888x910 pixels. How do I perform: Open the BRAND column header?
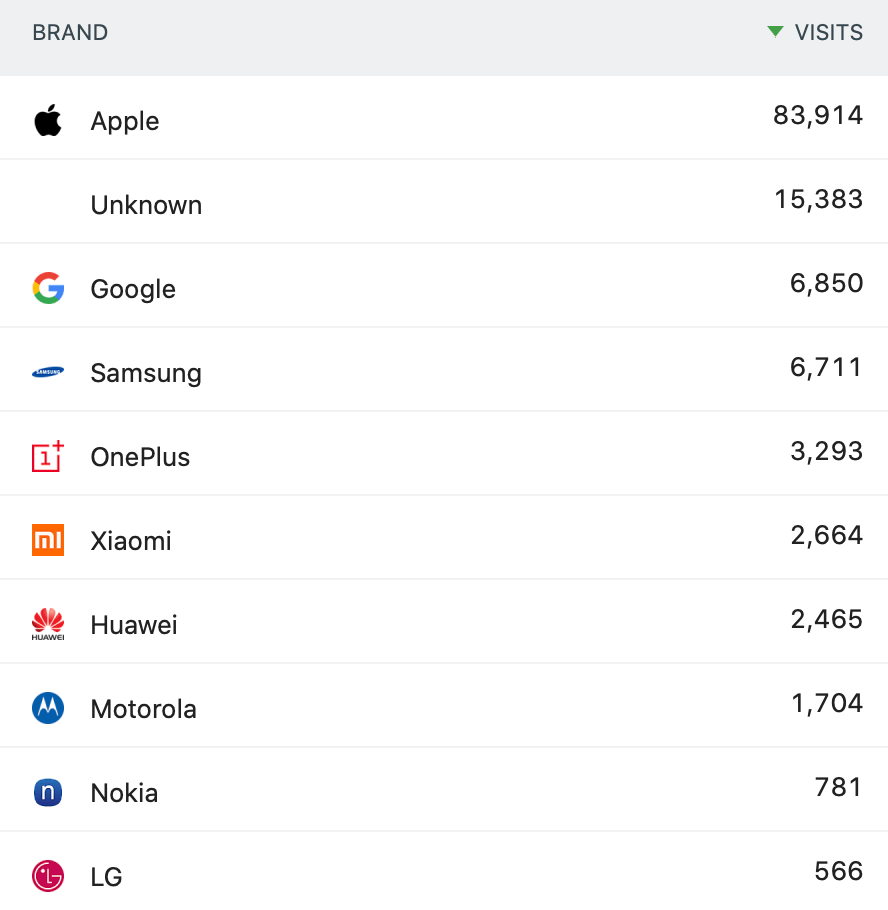(x=69, y=32)
